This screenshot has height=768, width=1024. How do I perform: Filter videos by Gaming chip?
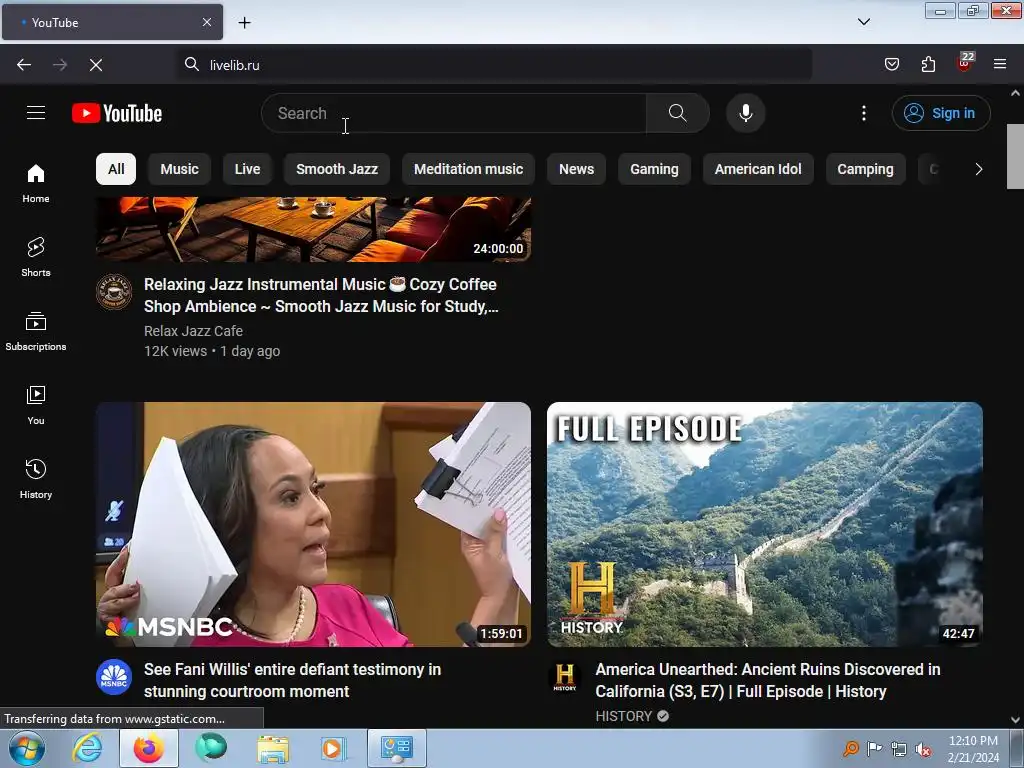click(654, 169)
